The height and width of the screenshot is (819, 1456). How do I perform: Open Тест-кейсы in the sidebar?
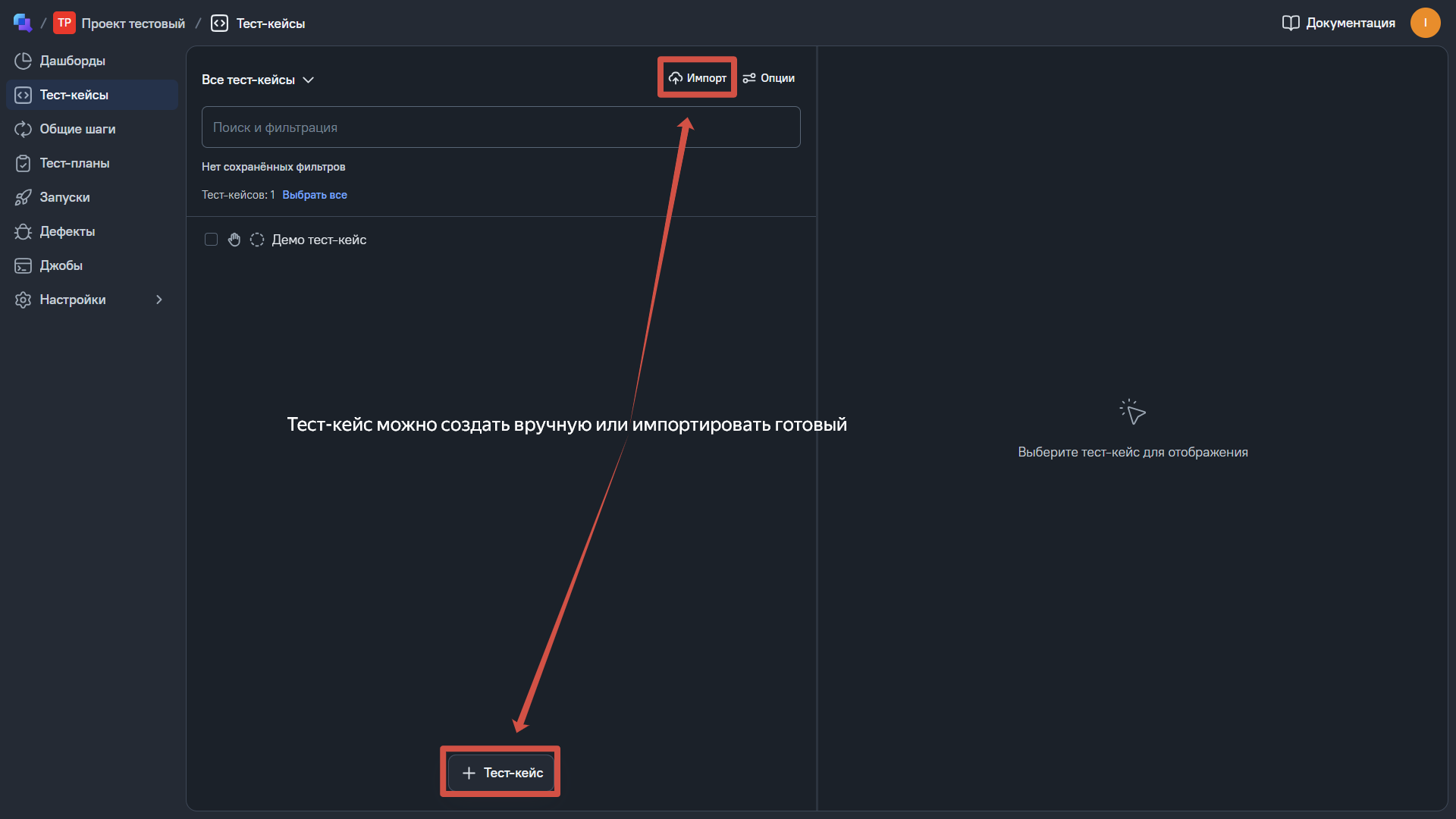74,95
